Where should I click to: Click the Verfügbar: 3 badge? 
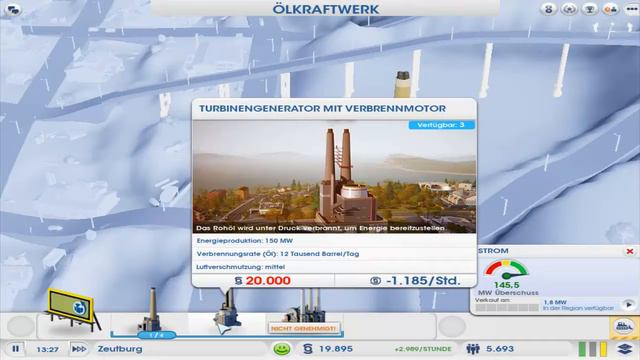(x=442, y=125)
